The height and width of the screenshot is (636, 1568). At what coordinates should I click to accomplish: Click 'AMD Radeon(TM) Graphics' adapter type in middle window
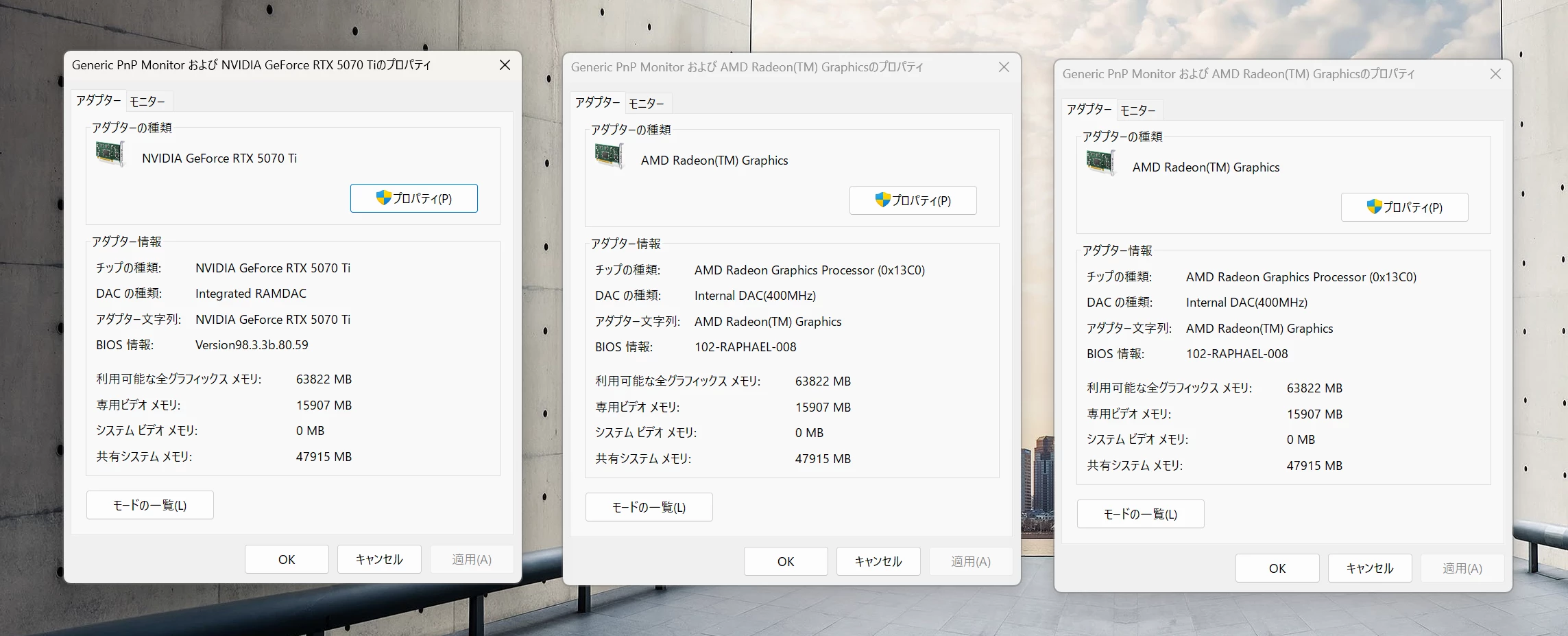714,161
